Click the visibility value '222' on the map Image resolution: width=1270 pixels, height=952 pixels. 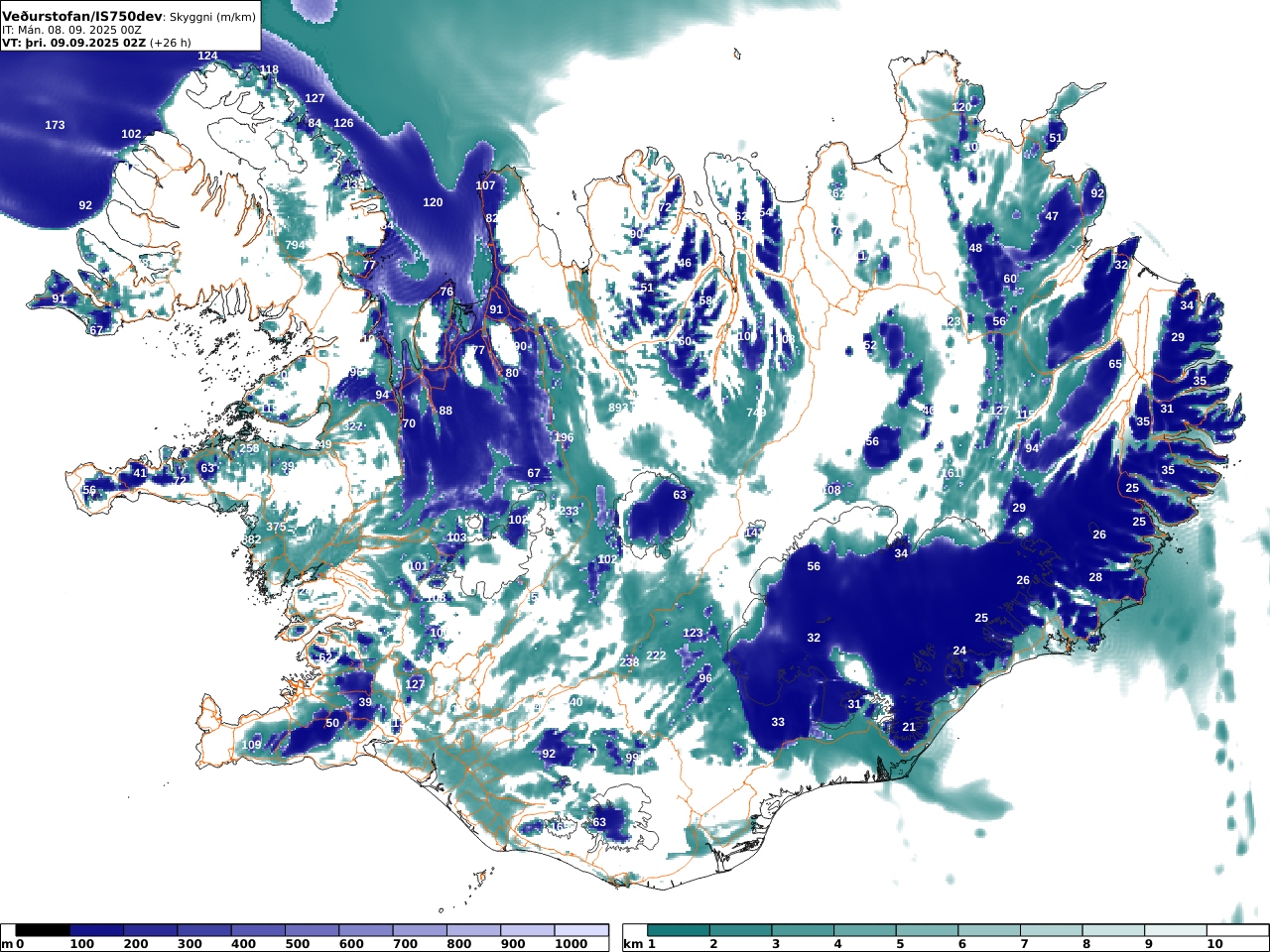coord(656,655)
